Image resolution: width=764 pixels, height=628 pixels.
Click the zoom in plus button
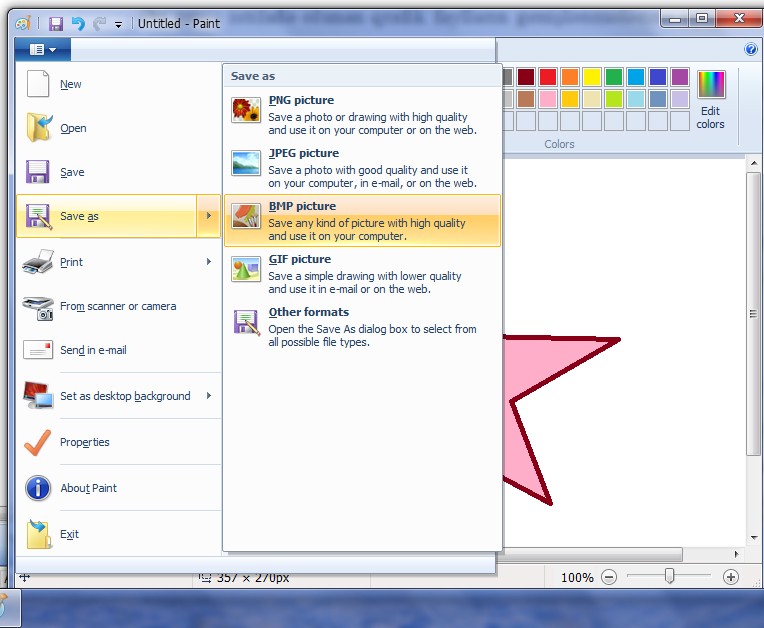pyautogui.click(x=730, y=577)
